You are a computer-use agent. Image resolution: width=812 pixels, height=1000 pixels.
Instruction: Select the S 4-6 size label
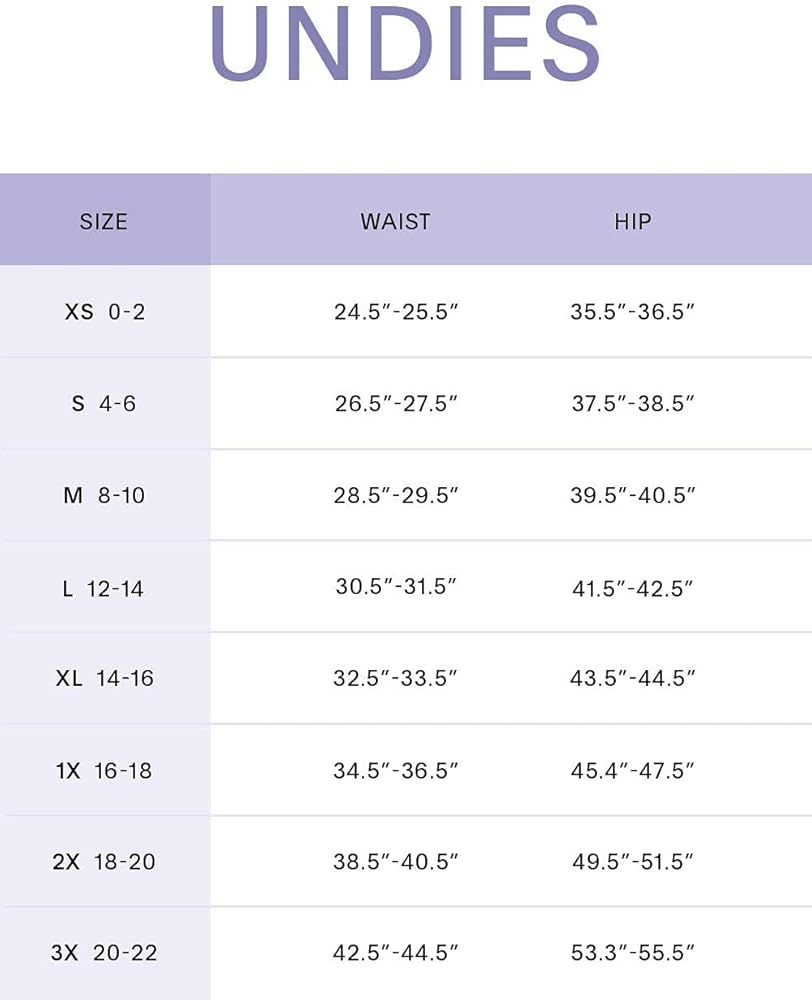coord(104,404)
